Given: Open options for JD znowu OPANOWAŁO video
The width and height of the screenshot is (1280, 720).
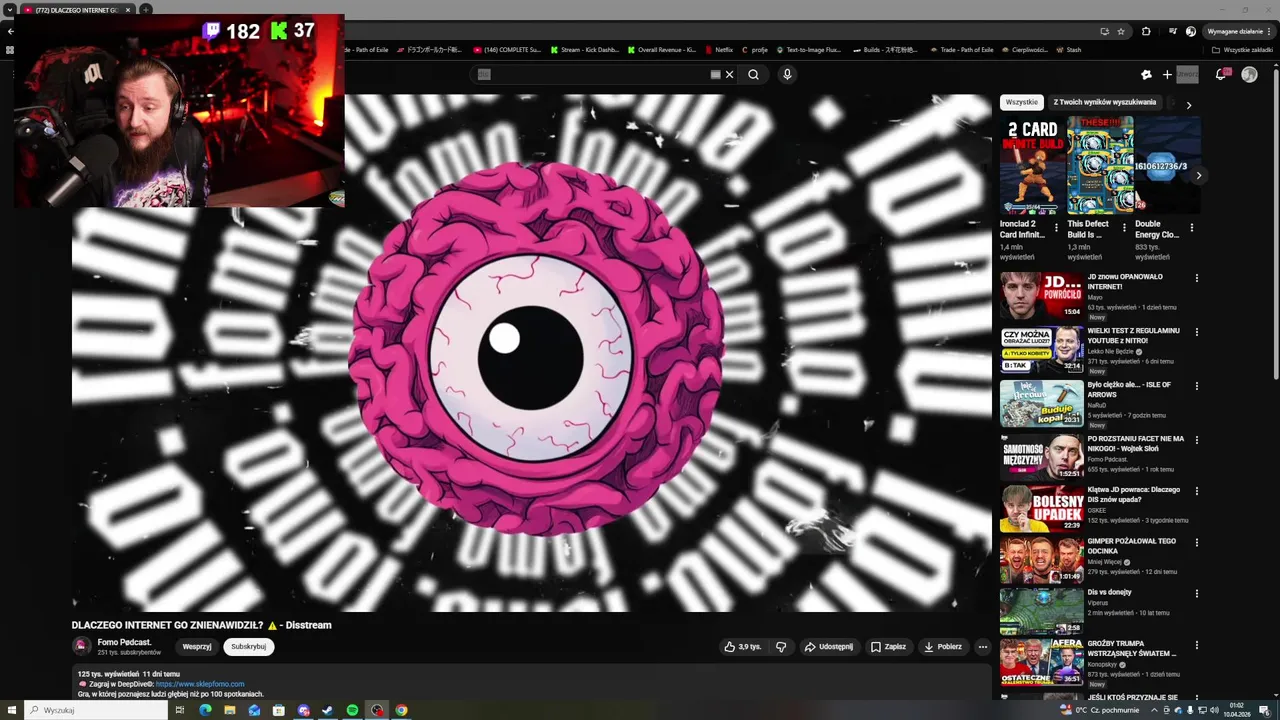Looking at the screenshot, I should [x=1196, y=278].
